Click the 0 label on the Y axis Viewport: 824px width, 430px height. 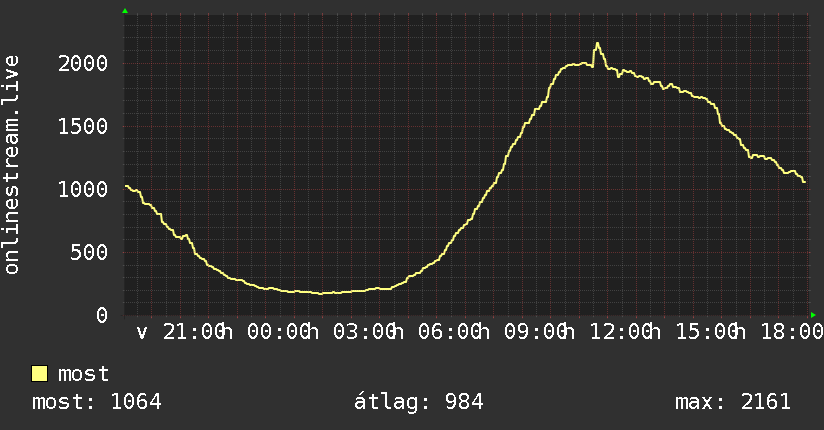102,315
